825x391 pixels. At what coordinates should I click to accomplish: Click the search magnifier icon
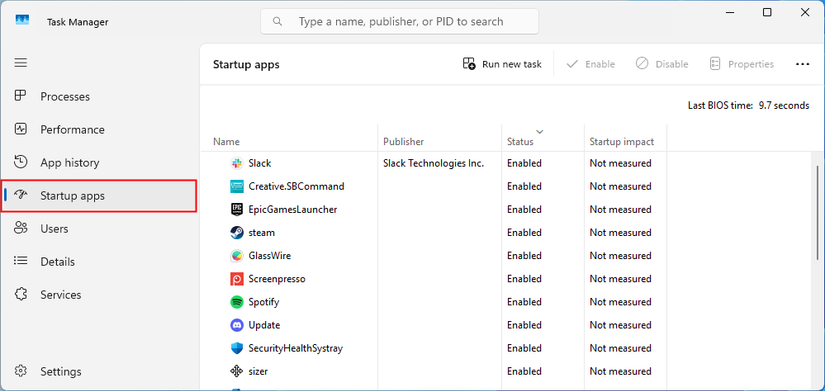(277, 22)
